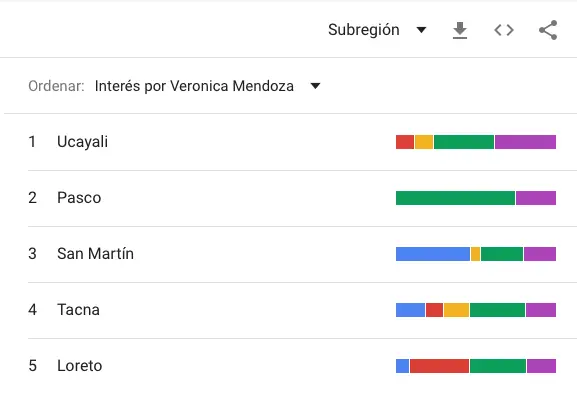Viewport: 577px width, 394px height.
Task: Select the Ucayali region row
Action: coord(292,142)
